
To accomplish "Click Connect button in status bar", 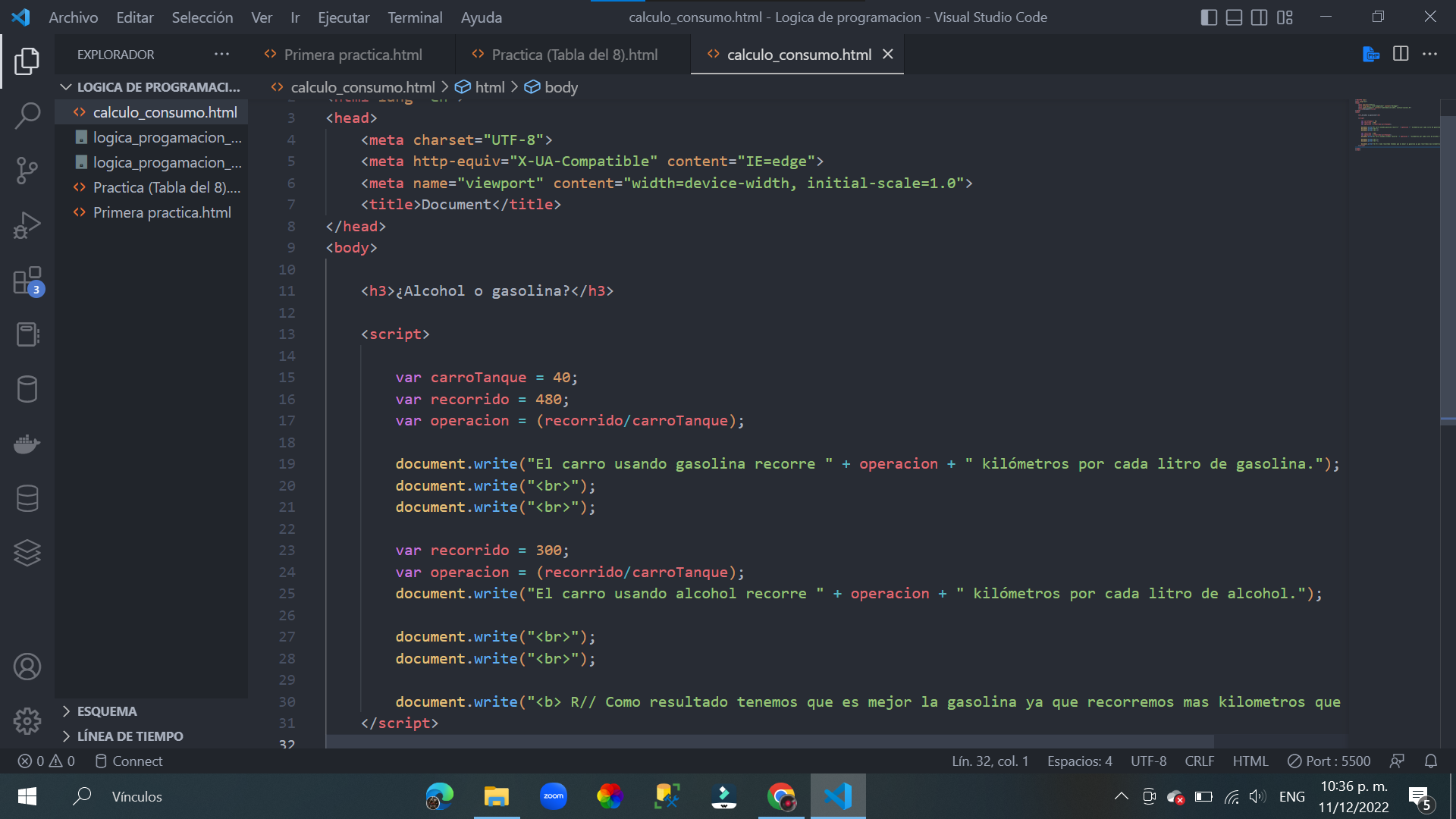I will 128,761.
